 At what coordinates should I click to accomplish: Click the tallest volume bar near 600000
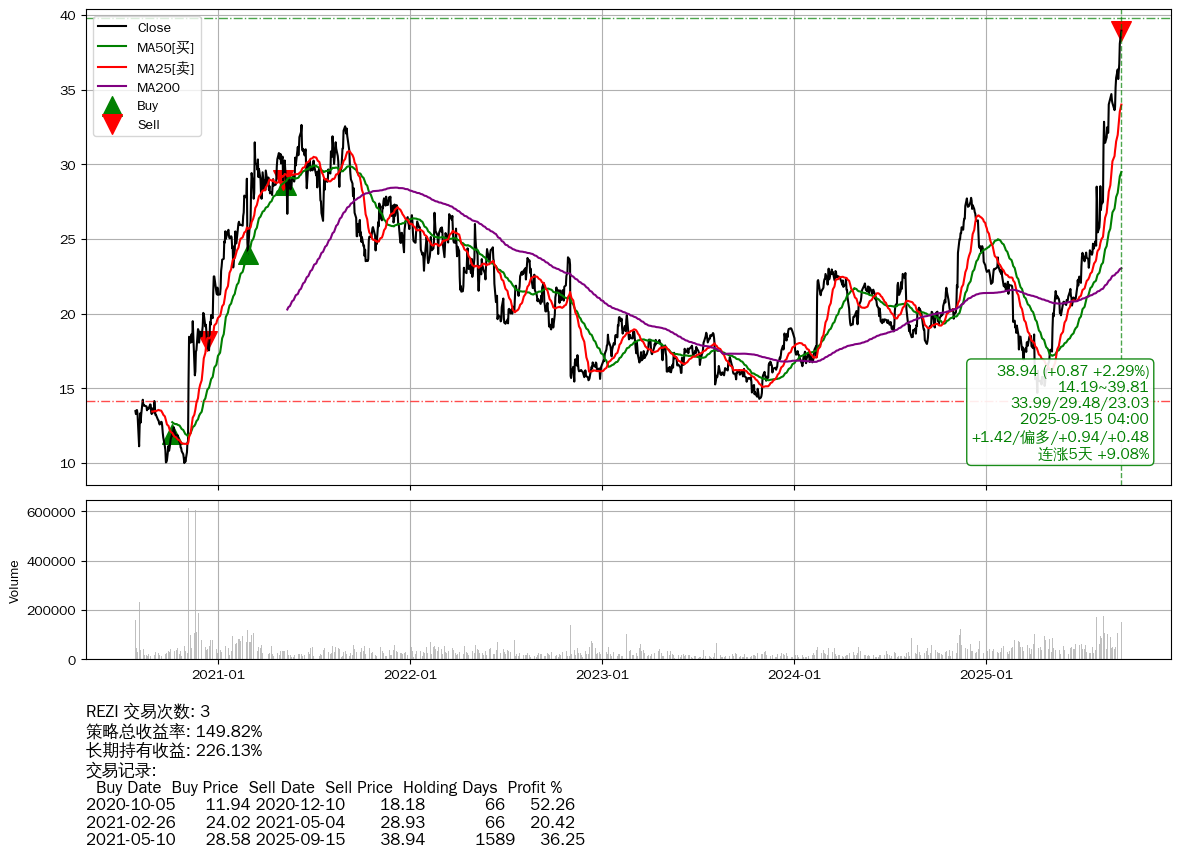188,583
